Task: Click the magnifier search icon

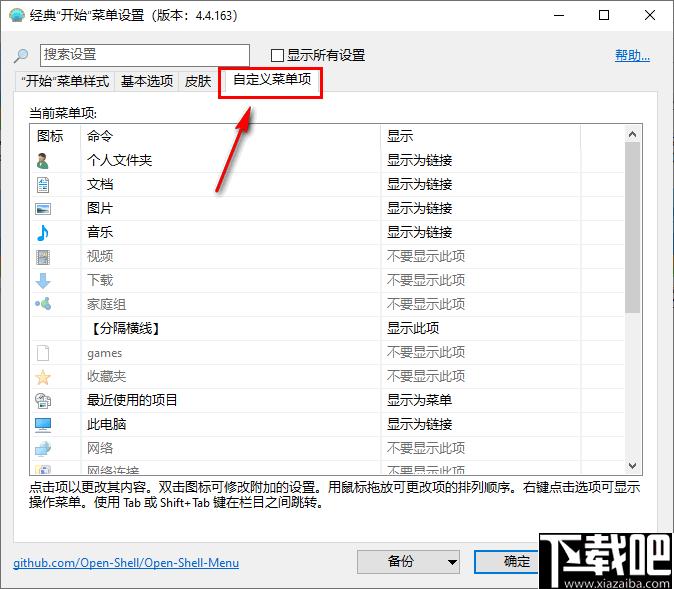Action: tap(21, 55)
